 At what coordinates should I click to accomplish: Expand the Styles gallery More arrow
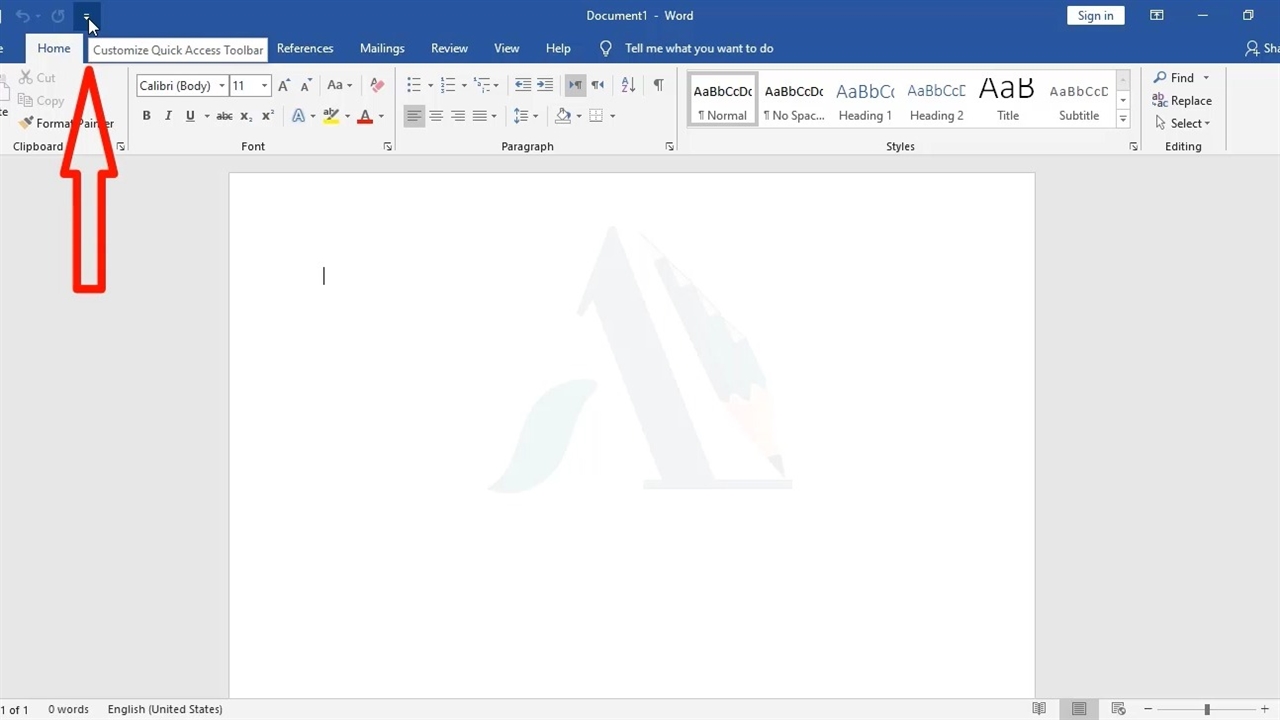(x=1123, y=119)
